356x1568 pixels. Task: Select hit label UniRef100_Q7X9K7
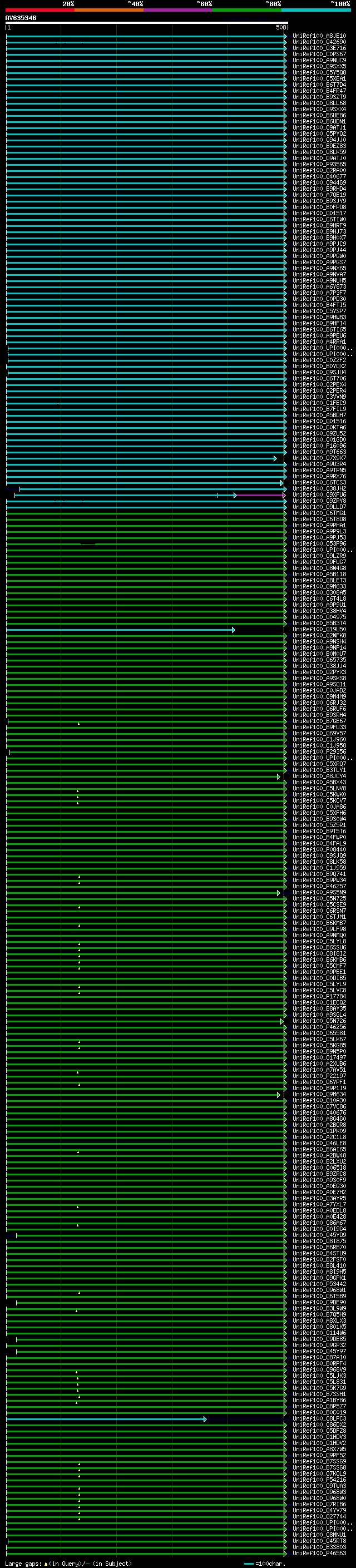[x=319, y=458]
